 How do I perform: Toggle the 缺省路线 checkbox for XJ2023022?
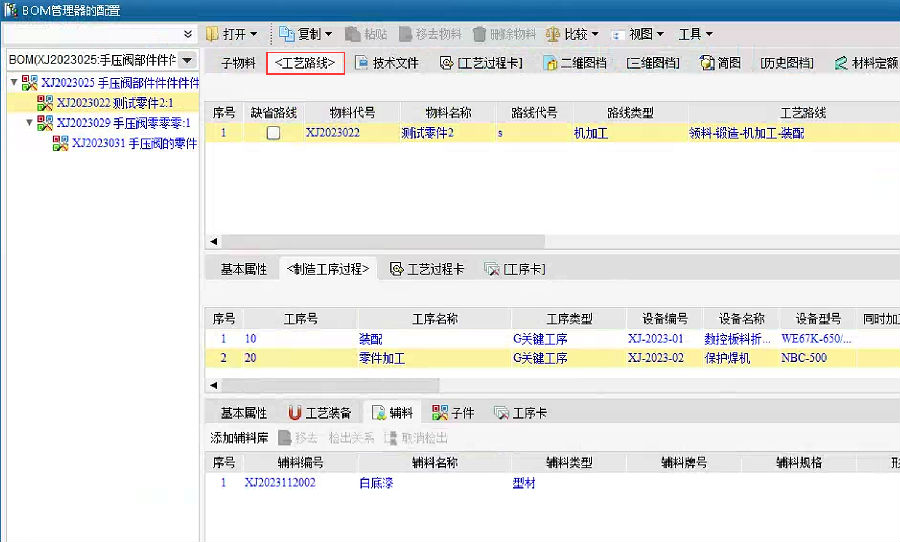273,133
